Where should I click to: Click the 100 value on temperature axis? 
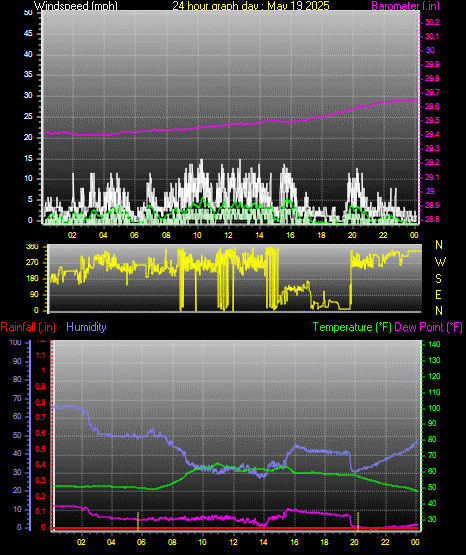pos(434,408)
